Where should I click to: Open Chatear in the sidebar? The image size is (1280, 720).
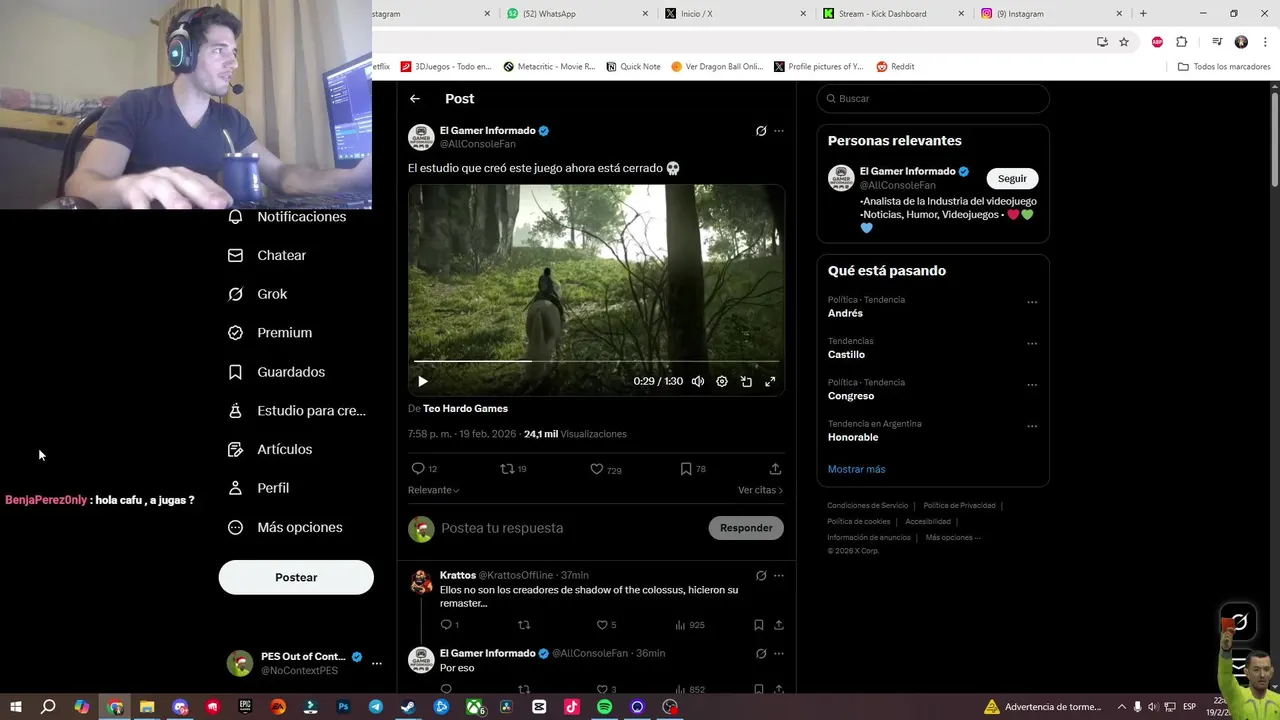click(x=267, y=255)
